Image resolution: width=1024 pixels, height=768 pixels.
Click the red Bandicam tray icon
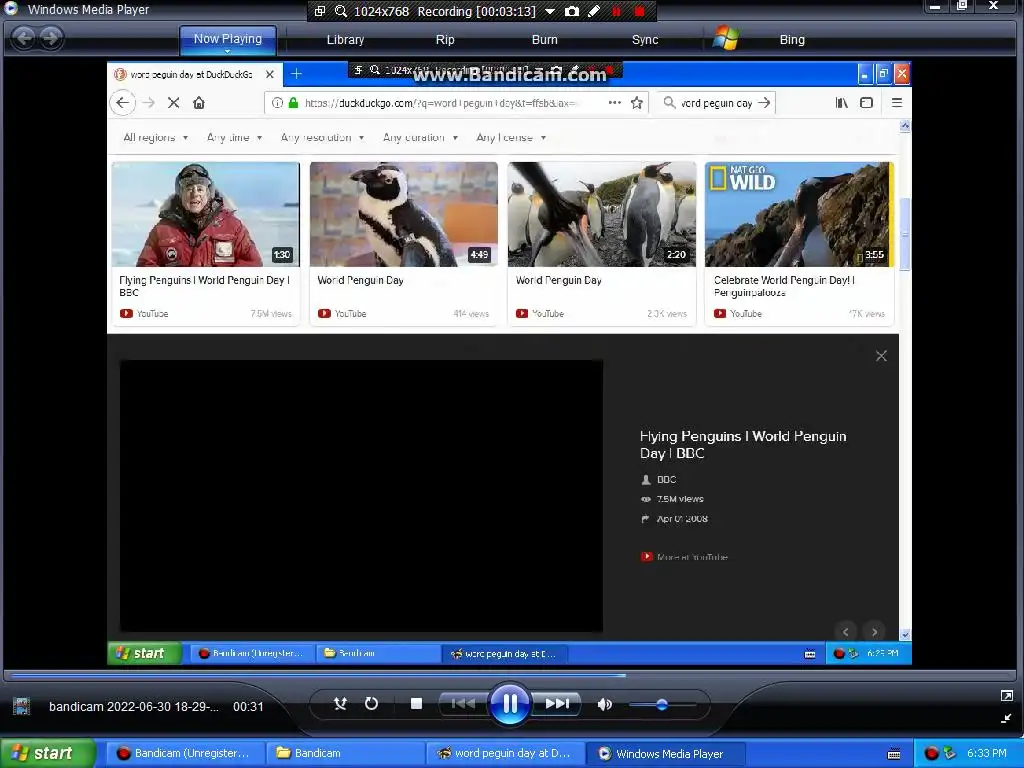tap(931, 754)
